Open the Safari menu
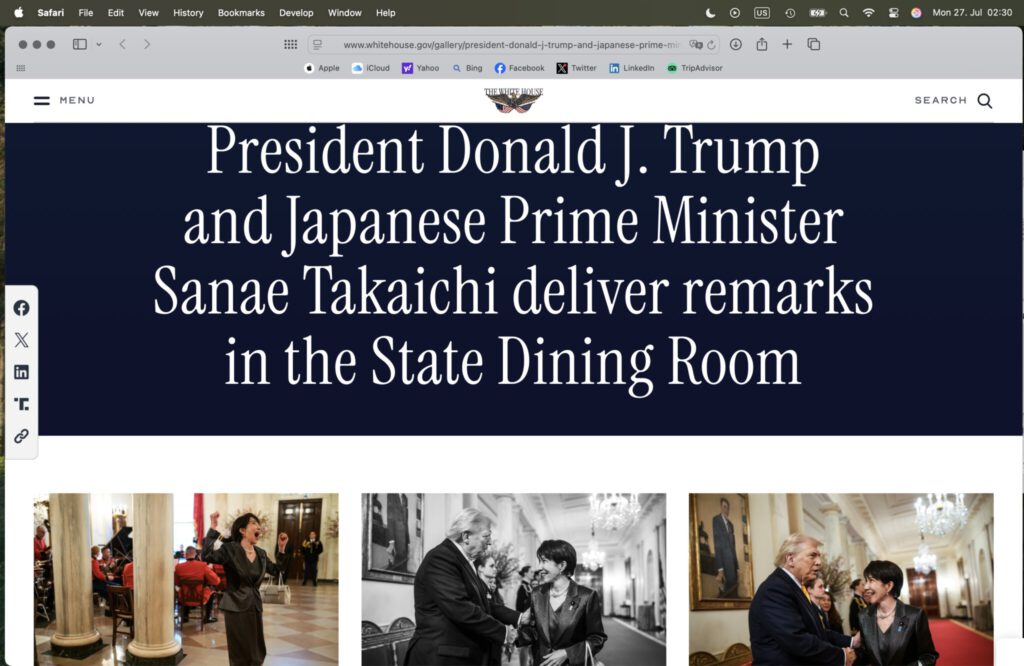The height and width of the screenshot is (666, 1024). click(x=50, y=12)
